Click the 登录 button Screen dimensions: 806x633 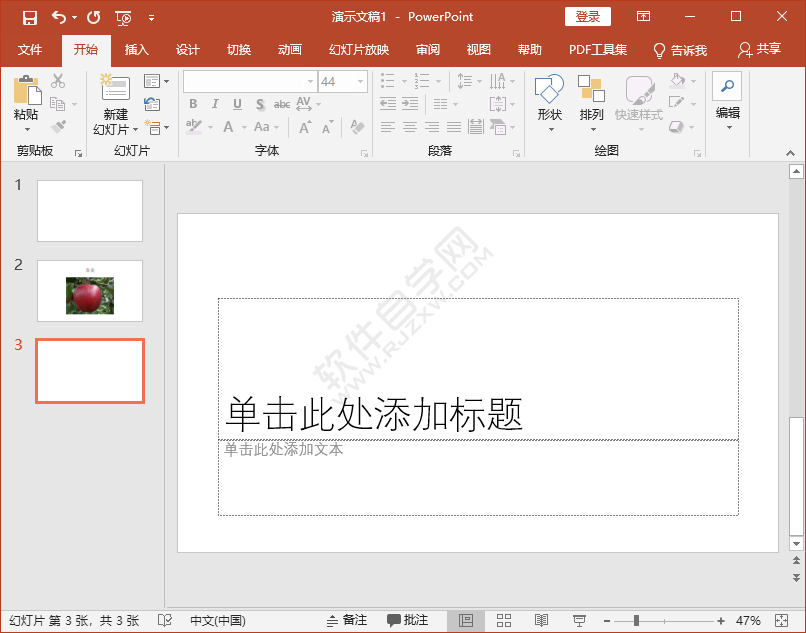[x=588, y=16]
